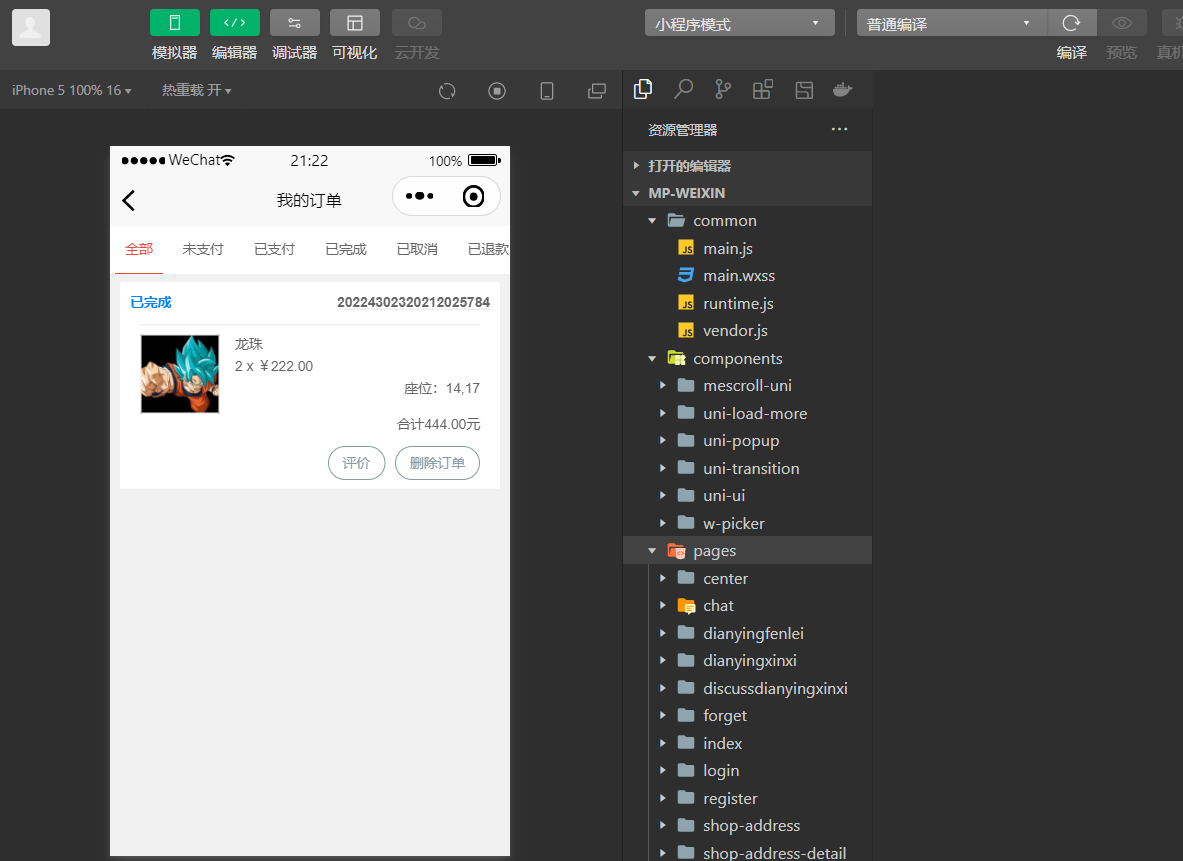Click the compile refresh icon
Viewport: 1183px width, 861px height.
point(1071,23)
